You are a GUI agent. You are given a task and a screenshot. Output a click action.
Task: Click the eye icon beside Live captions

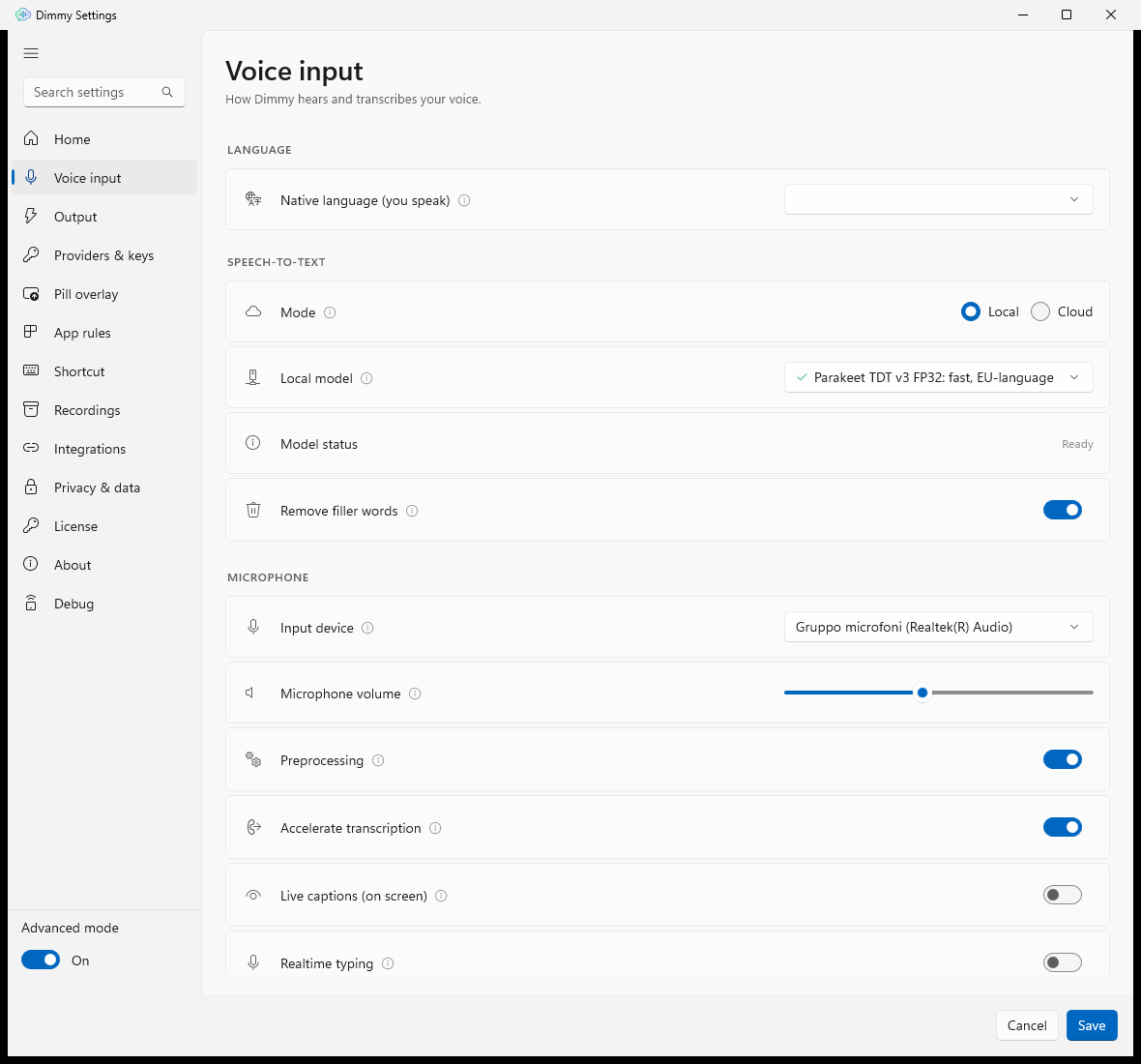tap(253, 895)
